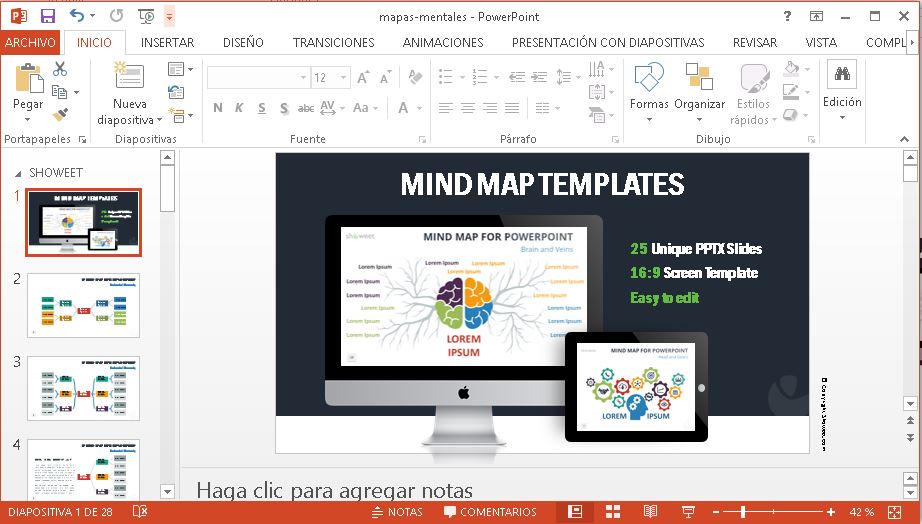This screenshot has height=524, width=922.
Task: Open slide layout dropdown
Action: [x=180, y=69]
